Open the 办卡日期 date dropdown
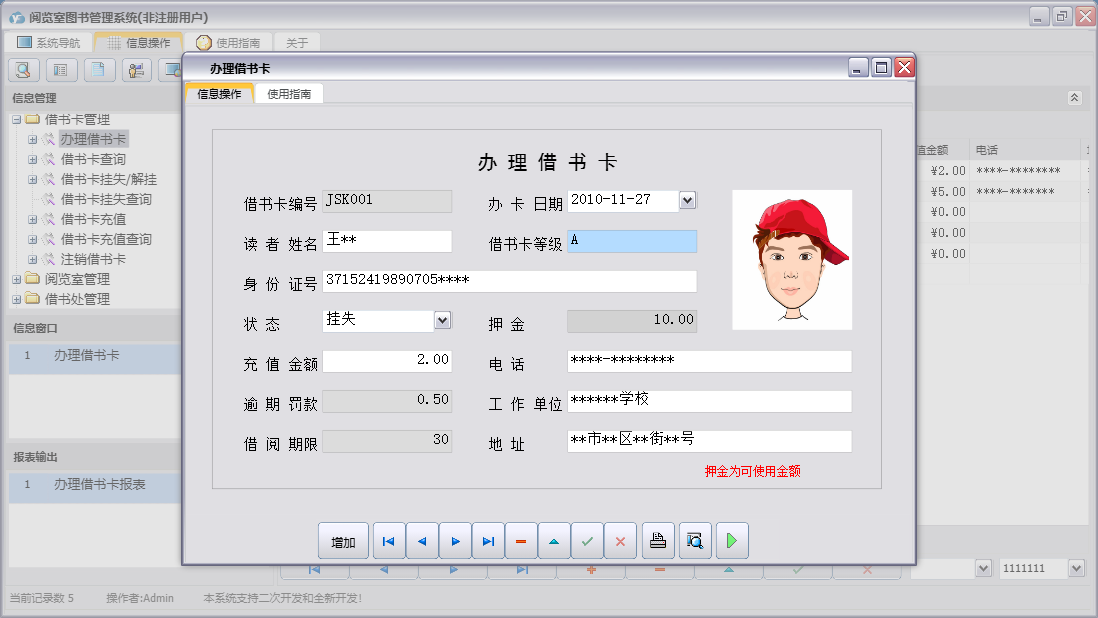This screenshot has height=618, width=1098. coord(687,200)
